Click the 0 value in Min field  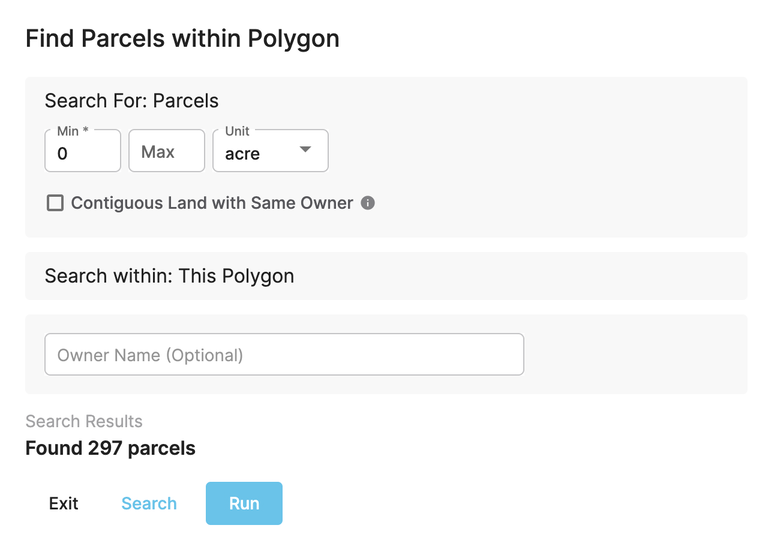point(63,154)
